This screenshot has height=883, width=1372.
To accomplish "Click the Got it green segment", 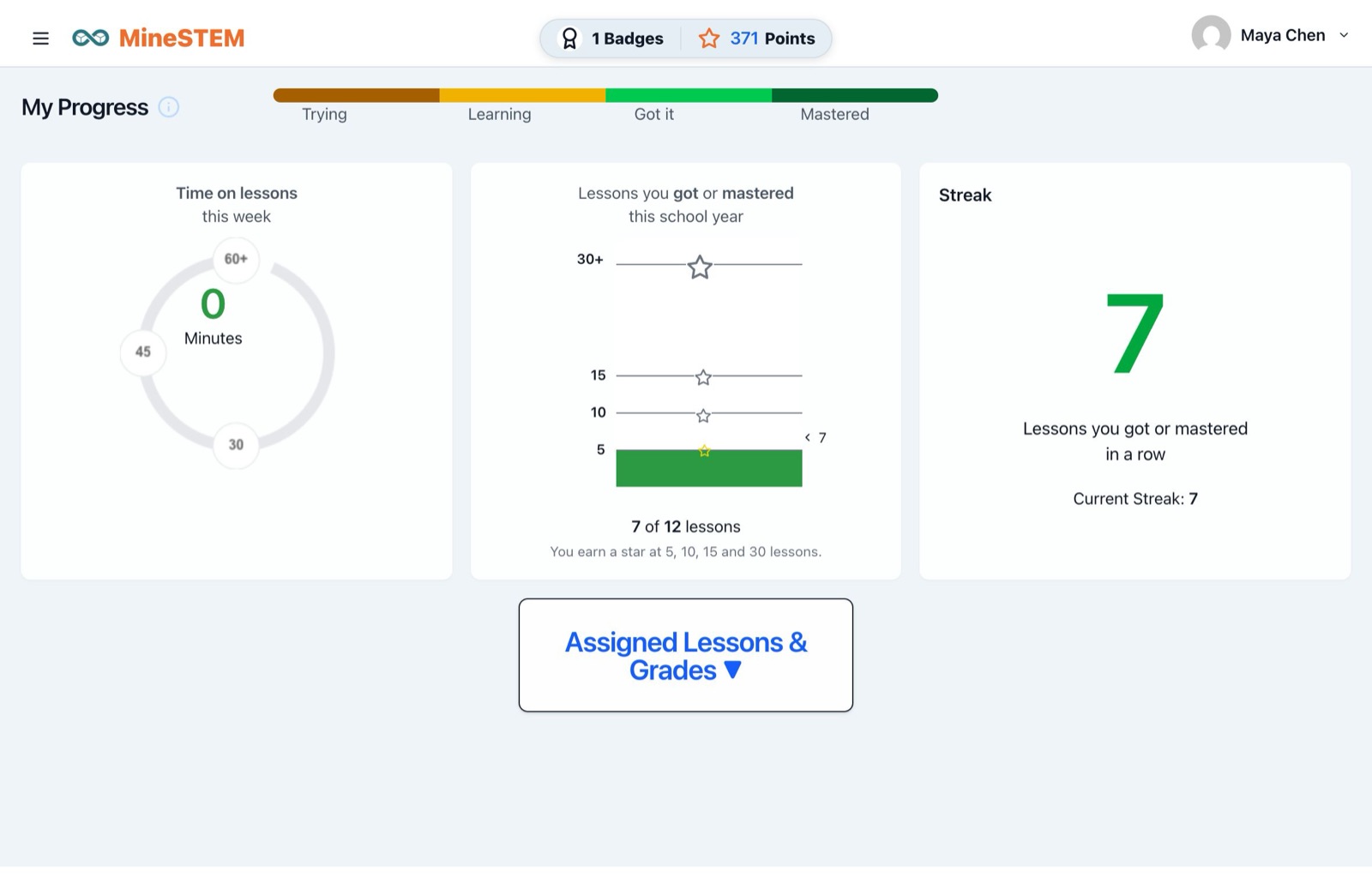I will [689, 95].
